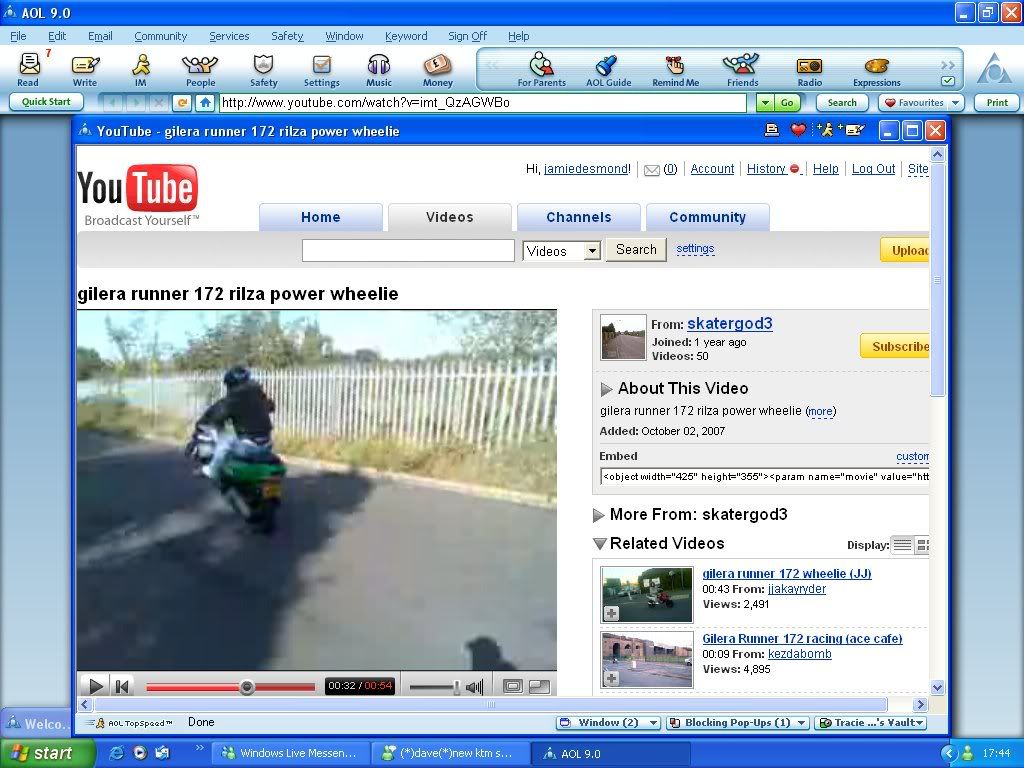The width and height of the screenshot is (1024, 768).
Task: Collapse the About This Video section
Action: (606, 389)
